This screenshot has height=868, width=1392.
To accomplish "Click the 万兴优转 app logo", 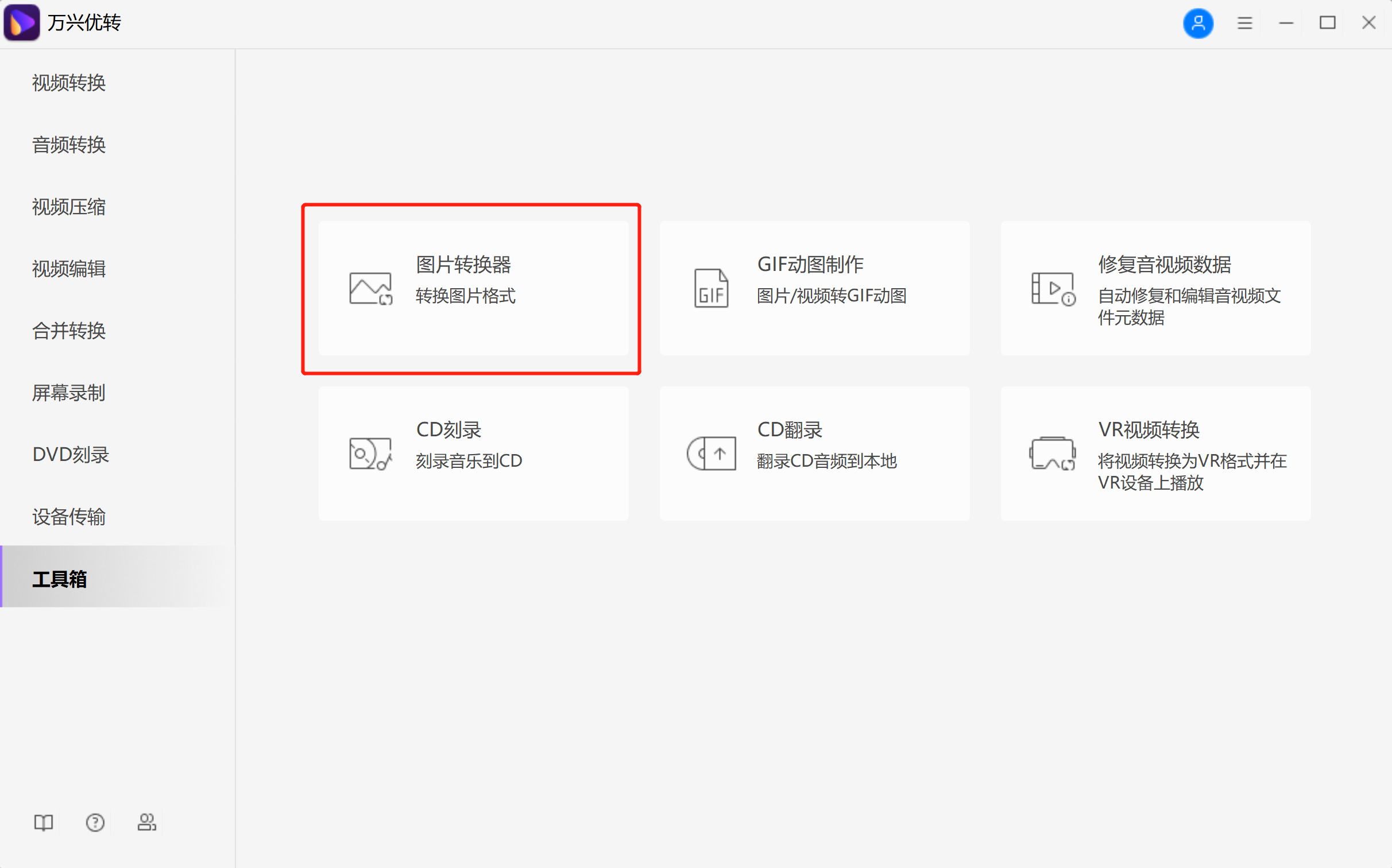I will click(22, 22).
